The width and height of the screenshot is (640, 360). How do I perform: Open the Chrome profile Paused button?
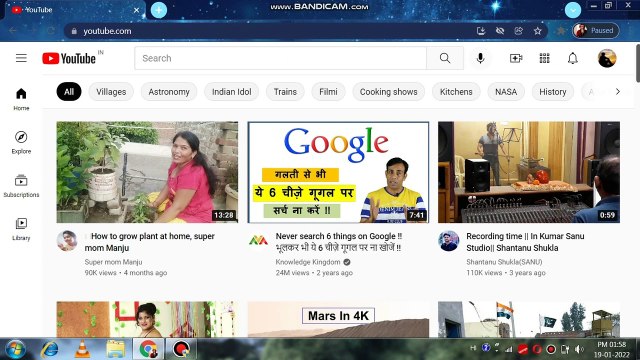(596, 31)
